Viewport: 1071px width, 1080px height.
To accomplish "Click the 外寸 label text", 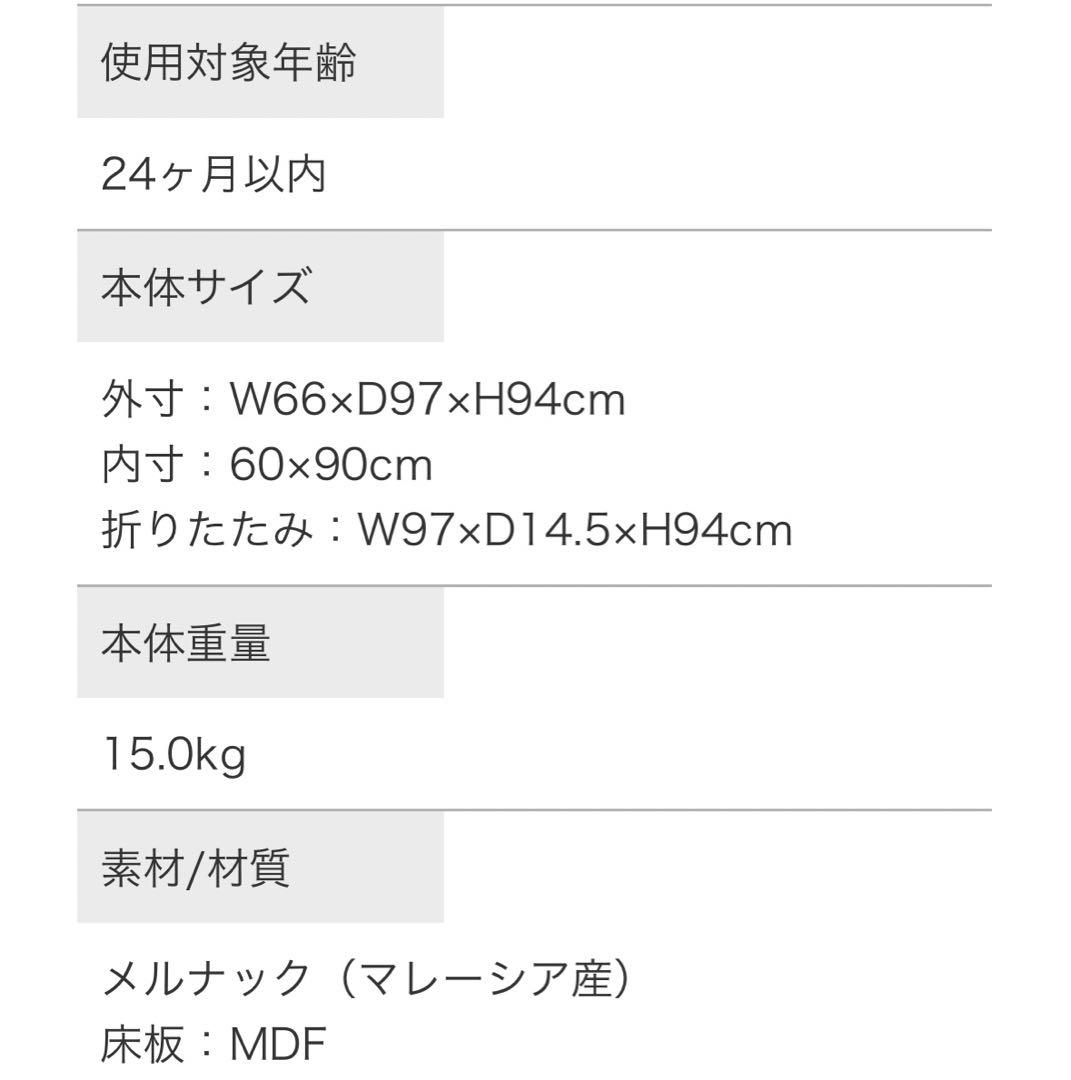I will (x=143, y=399).
